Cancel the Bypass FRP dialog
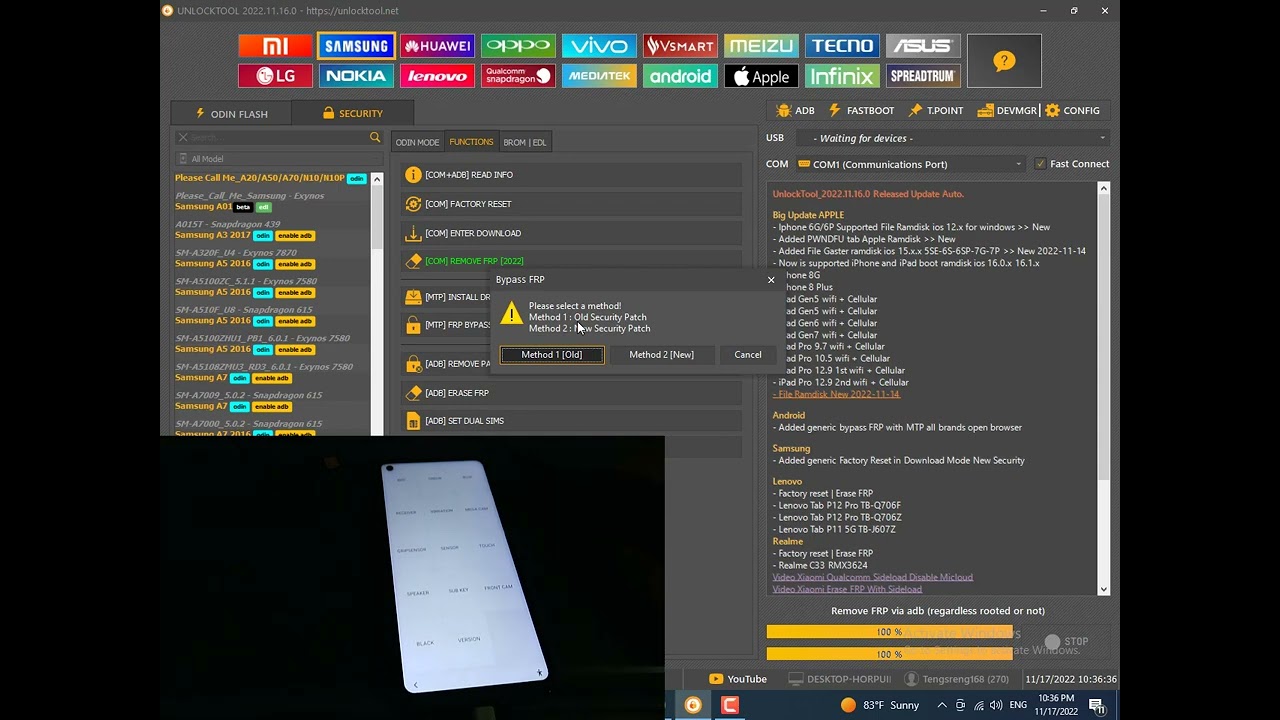The image size is (1280, 720). tap(748, 355)
